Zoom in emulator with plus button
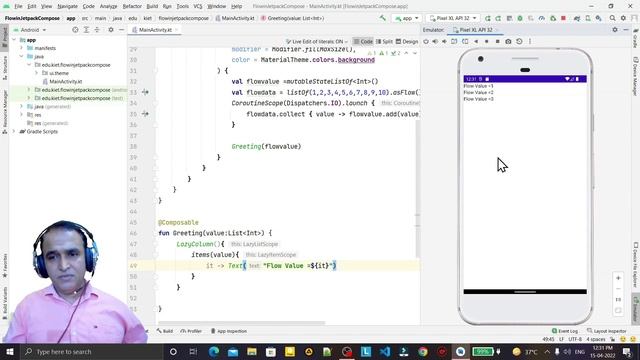Image resolution: width=640 pixels, height=360 pixels. pyautogui.click(x=618, y=278)
